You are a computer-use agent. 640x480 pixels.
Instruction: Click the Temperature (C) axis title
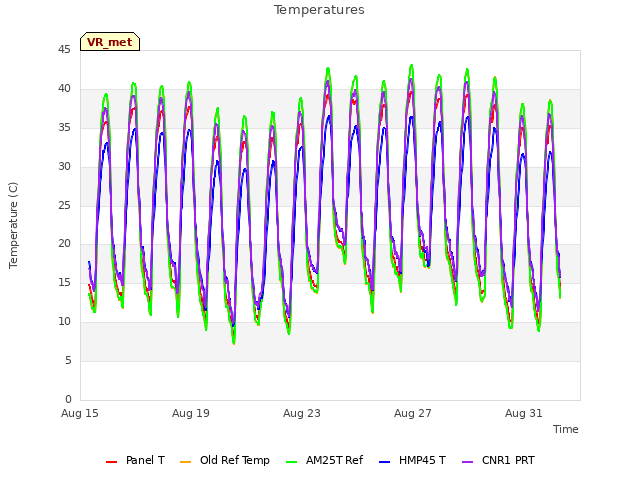[13, 225]
